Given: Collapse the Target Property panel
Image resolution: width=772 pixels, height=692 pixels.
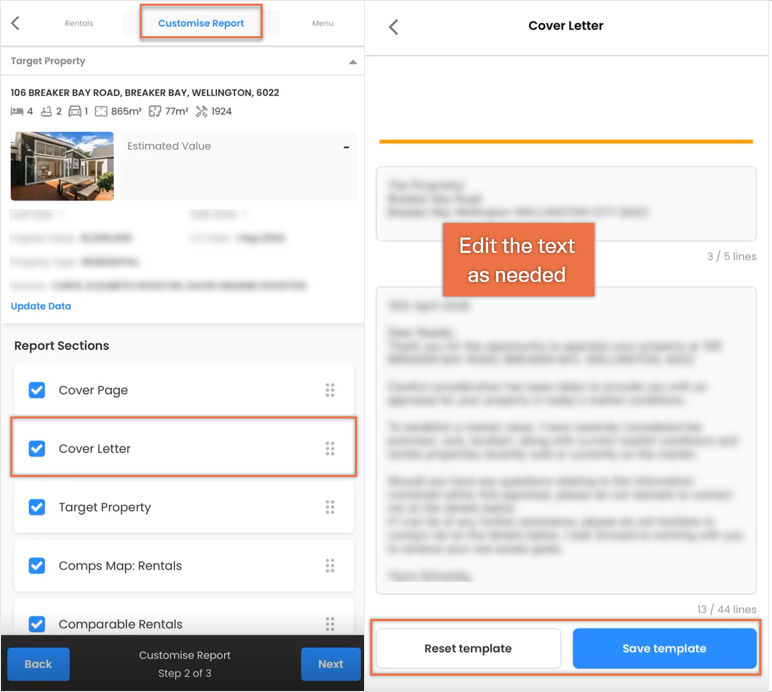Looking at the screenshot, I should pos(353,62).
